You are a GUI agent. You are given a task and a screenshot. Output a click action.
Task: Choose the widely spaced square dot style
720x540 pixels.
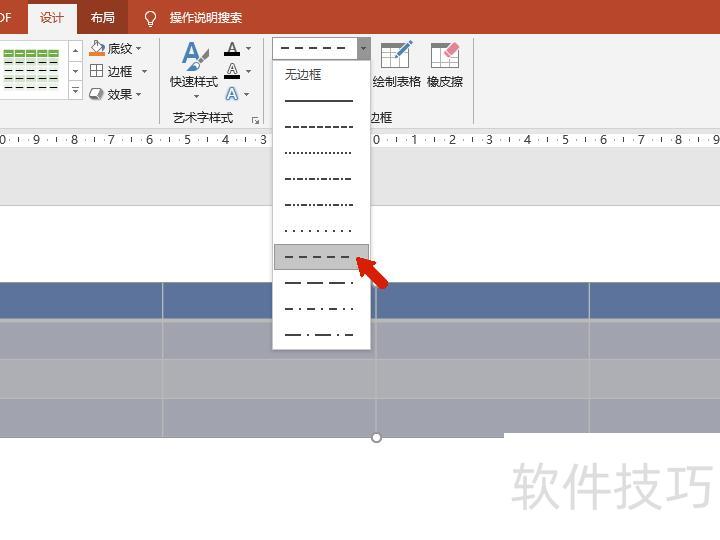(321, 231)
